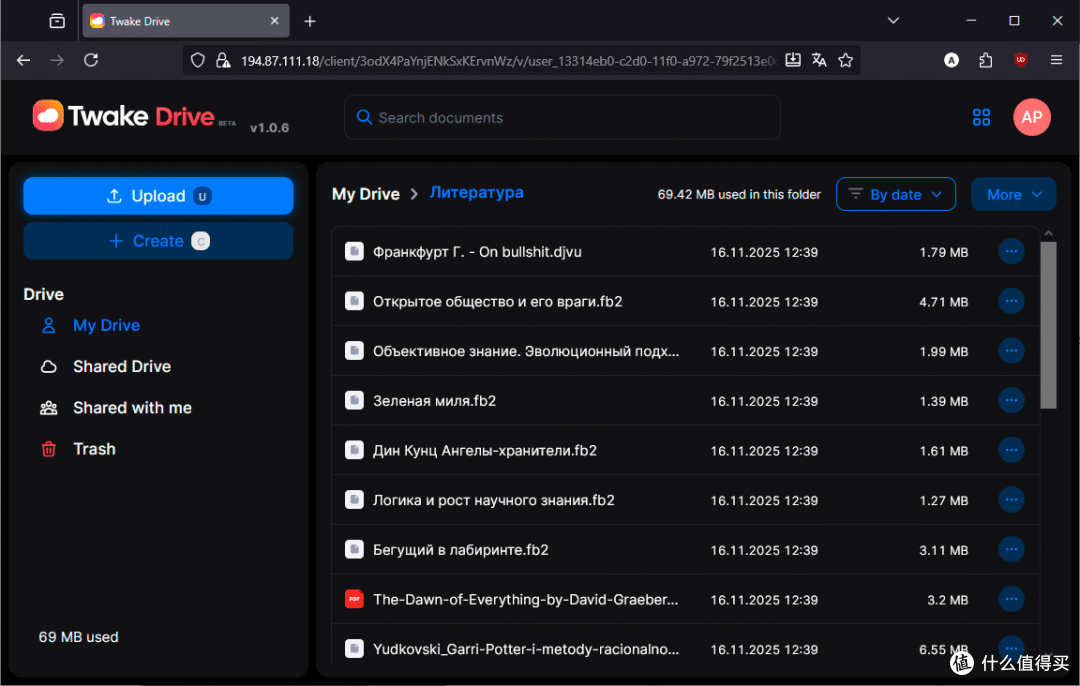The width and height of the screenshot is (1080, 686).
Task: Expand the More dropdown
Action: 1013,194
